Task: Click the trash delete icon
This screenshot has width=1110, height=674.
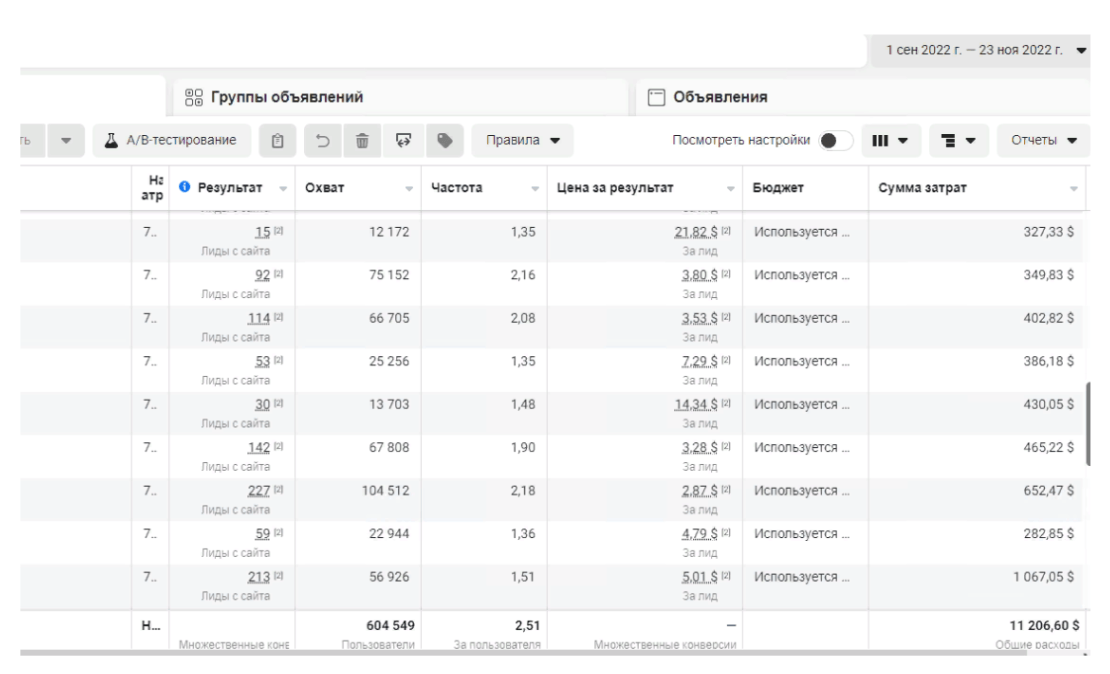Action: tap(362, 140)
